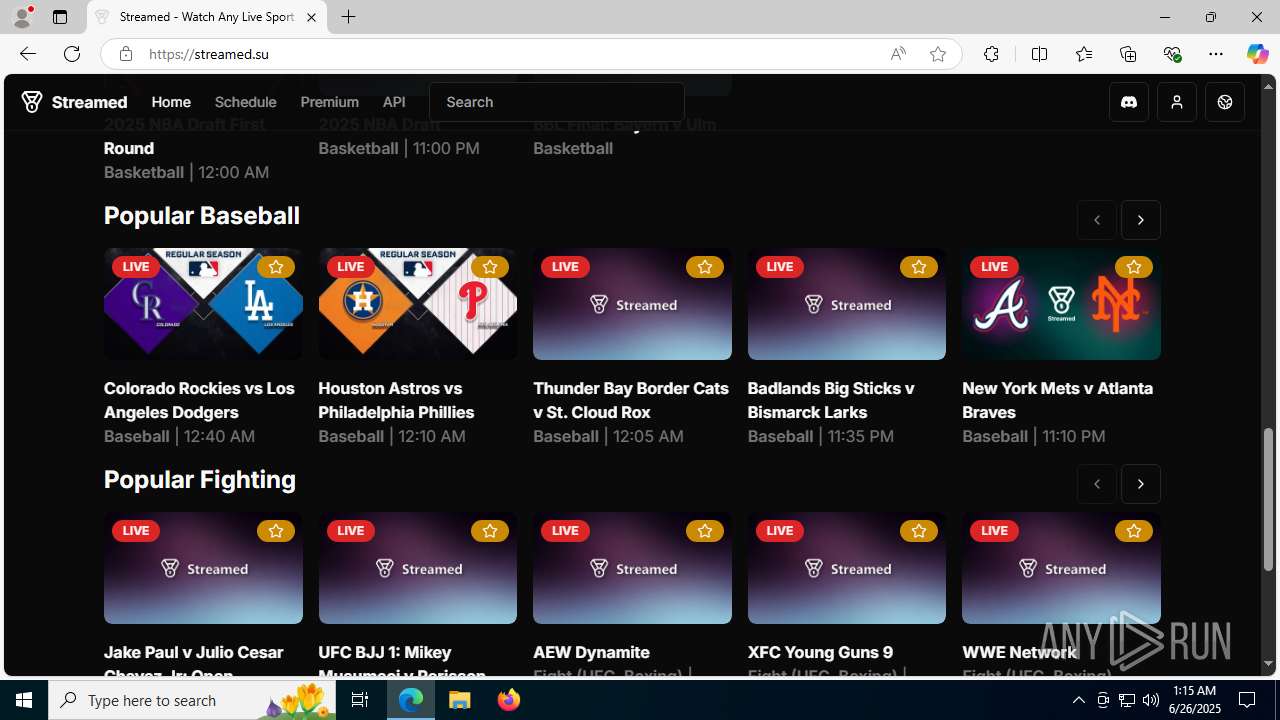
Task: Open the Premium nav item
Action: tap(330, 102)
